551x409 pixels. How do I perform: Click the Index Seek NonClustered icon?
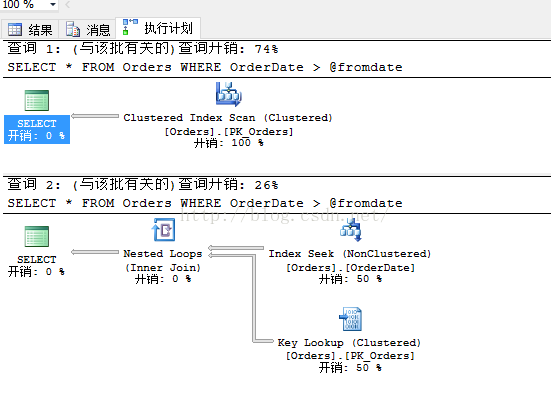(x=351, y=229)
